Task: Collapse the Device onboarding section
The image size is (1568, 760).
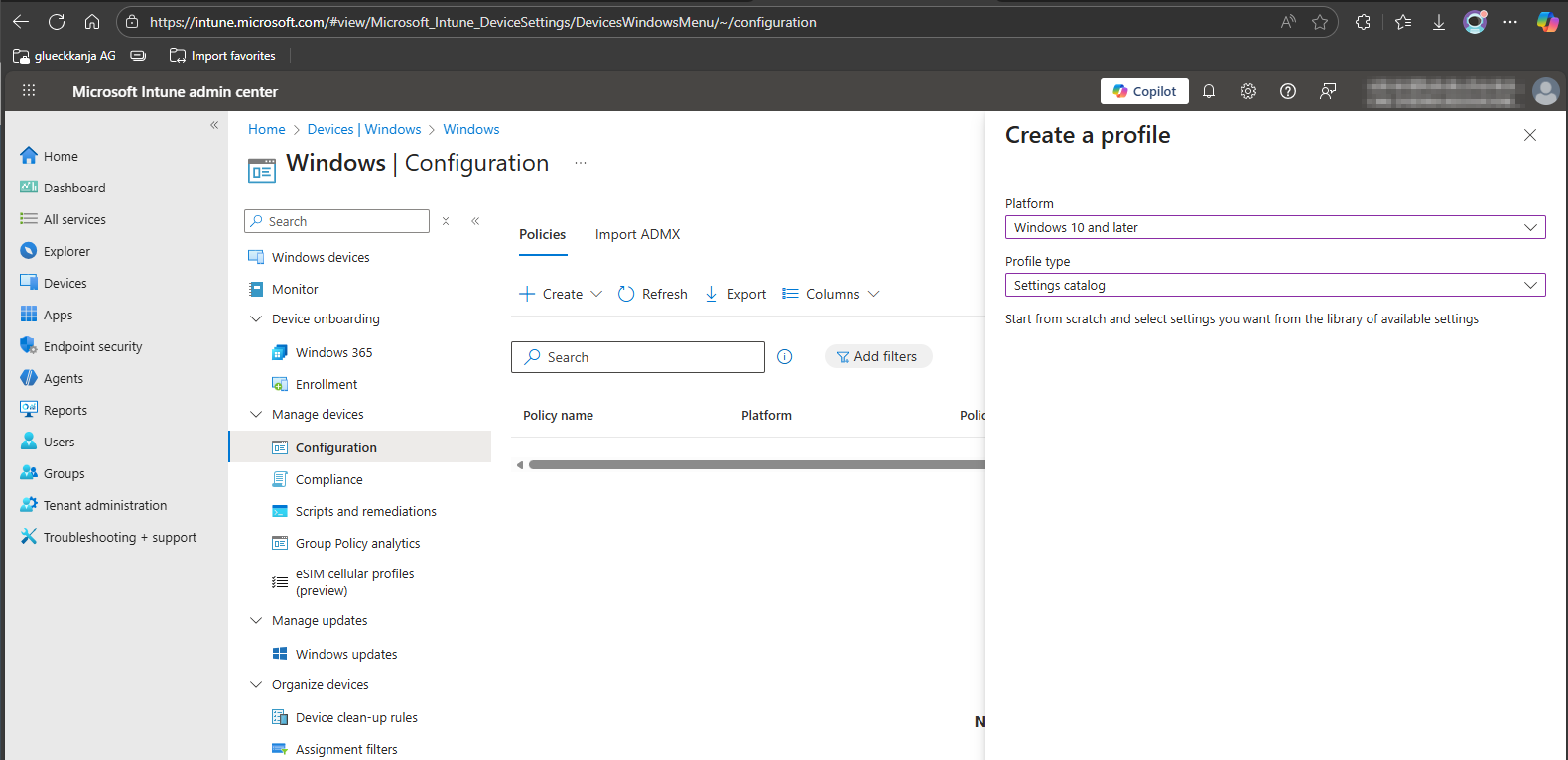Action: pyautogui.click(x=256, y=319)
